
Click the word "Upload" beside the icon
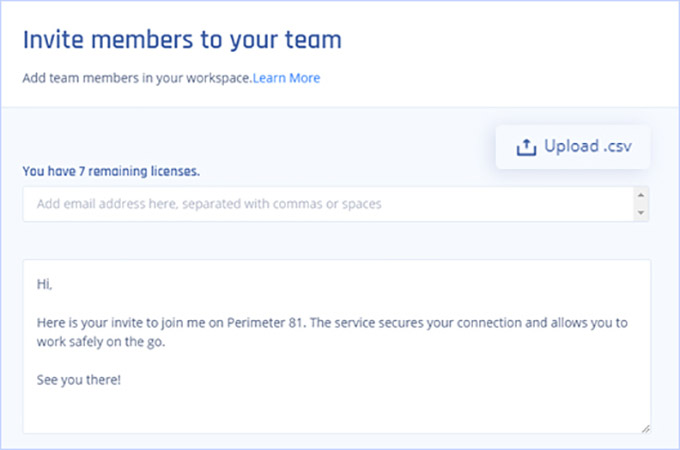point(572,146)
